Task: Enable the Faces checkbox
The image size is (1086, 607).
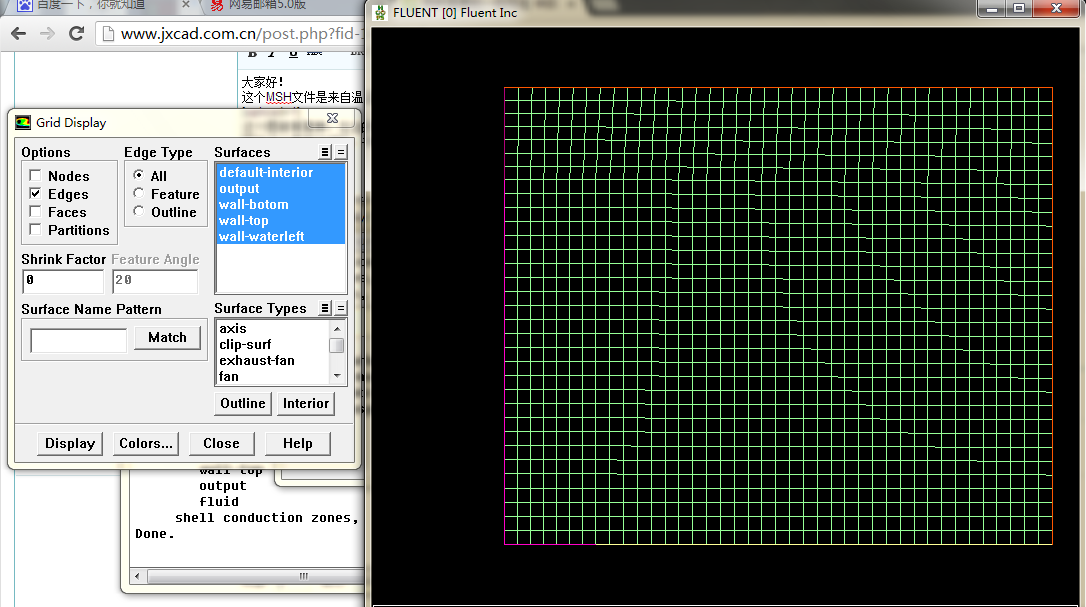Action: tap(36, 212)
